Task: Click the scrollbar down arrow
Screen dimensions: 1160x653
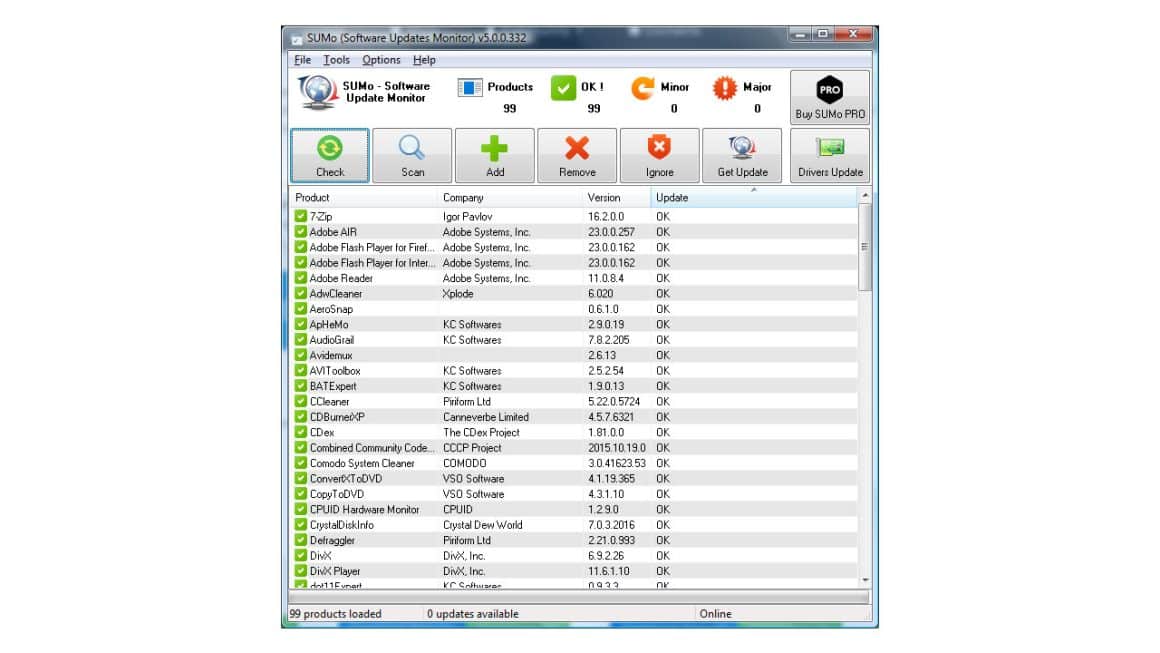Action: [x=865, y=581]
